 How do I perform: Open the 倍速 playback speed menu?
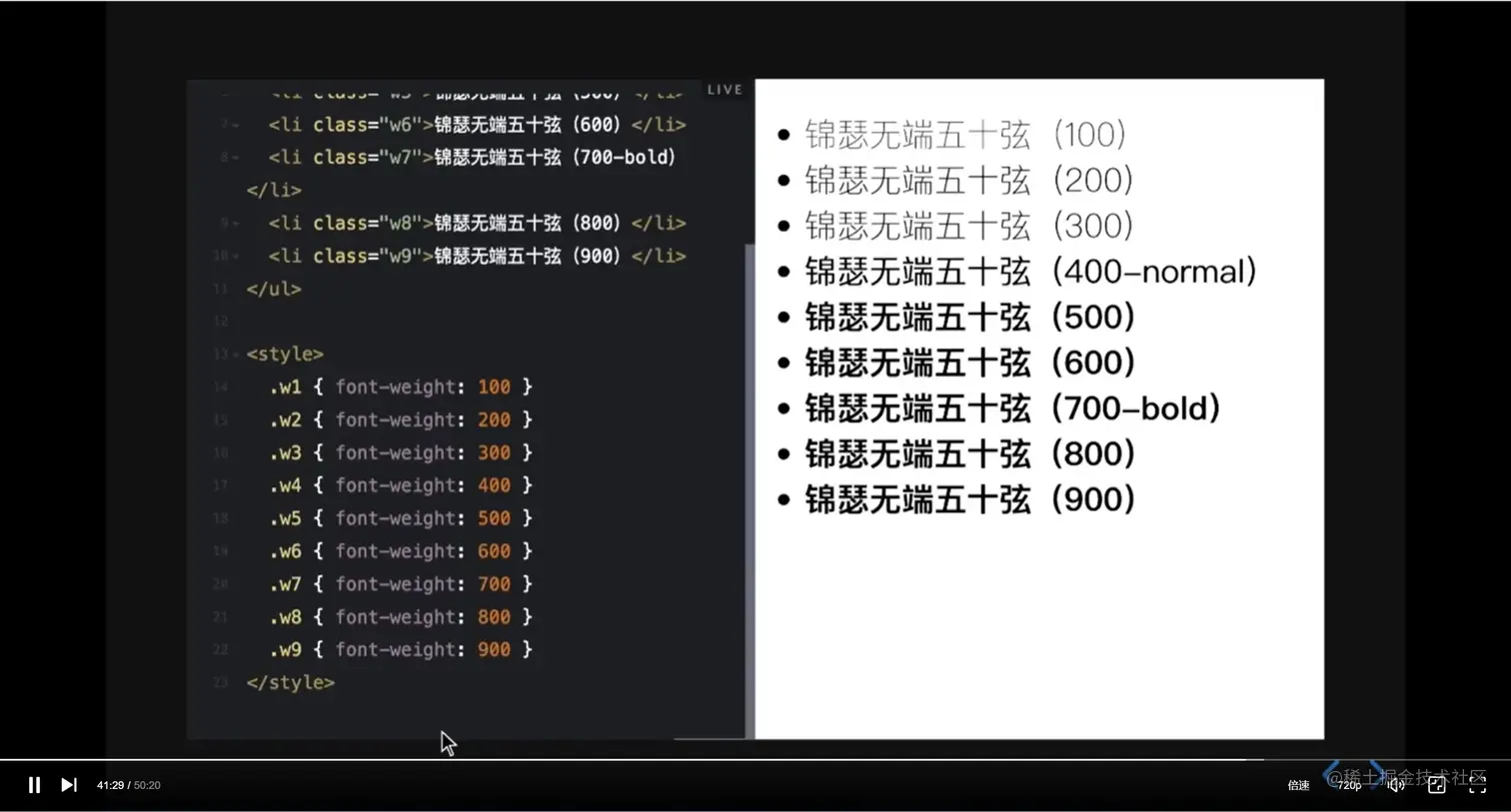coord(1298,785)
